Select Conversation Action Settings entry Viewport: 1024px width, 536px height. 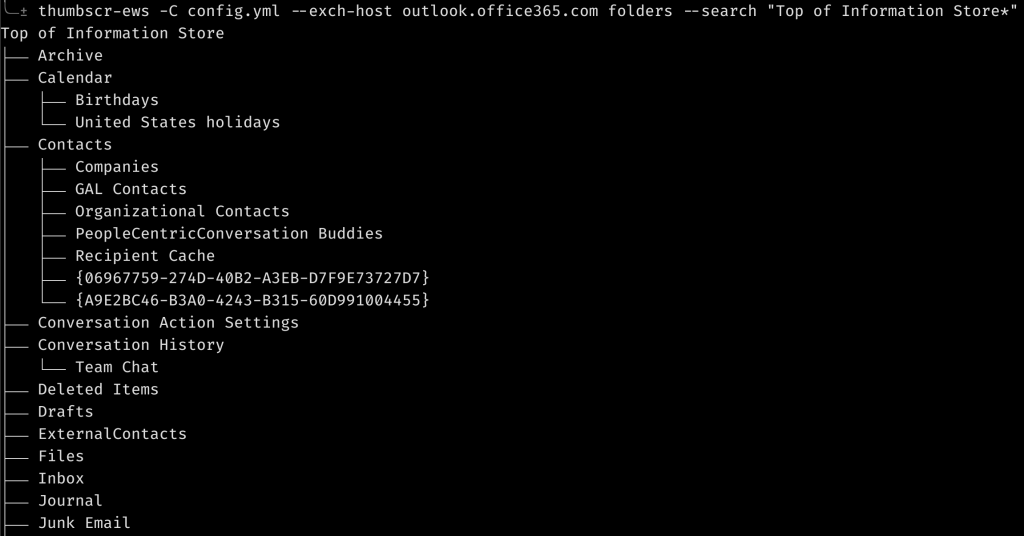pyautogui.click(x=168, y=323)
